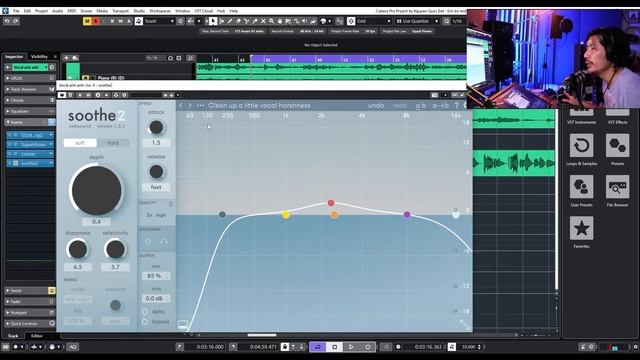Select the hard mode in soothe2
Image resolution: width=640 pixels, height=360 pixels.
click(113, 143)
